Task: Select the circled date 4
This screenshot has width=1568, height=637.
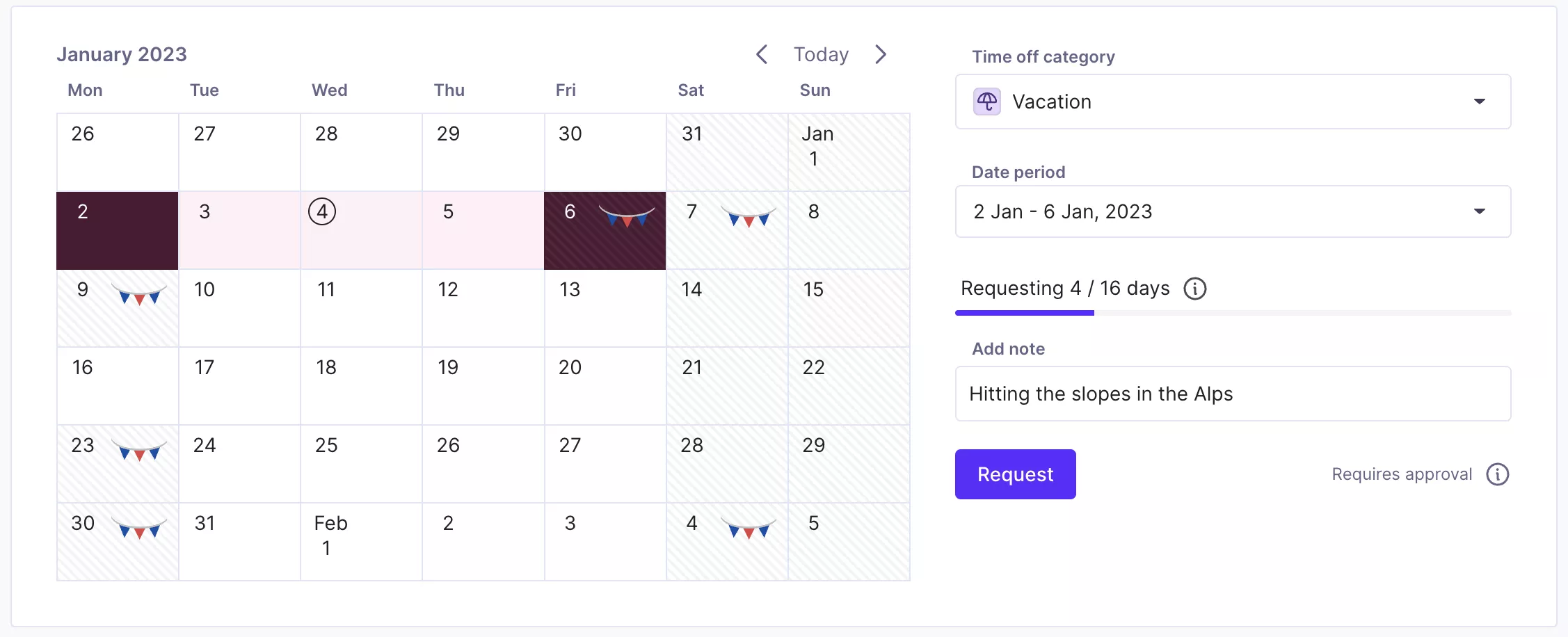Action: coord(322,211)
